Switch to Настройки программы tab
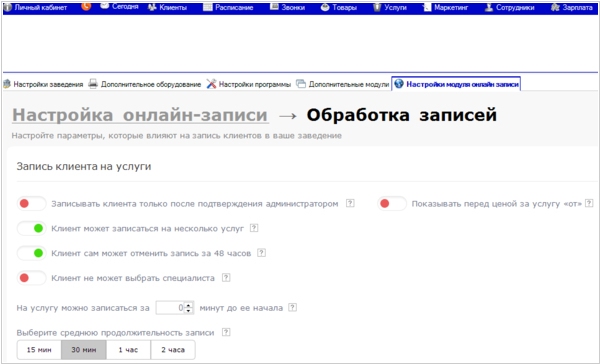The height and width of the screenshot is (364, 600). point(249,84)
